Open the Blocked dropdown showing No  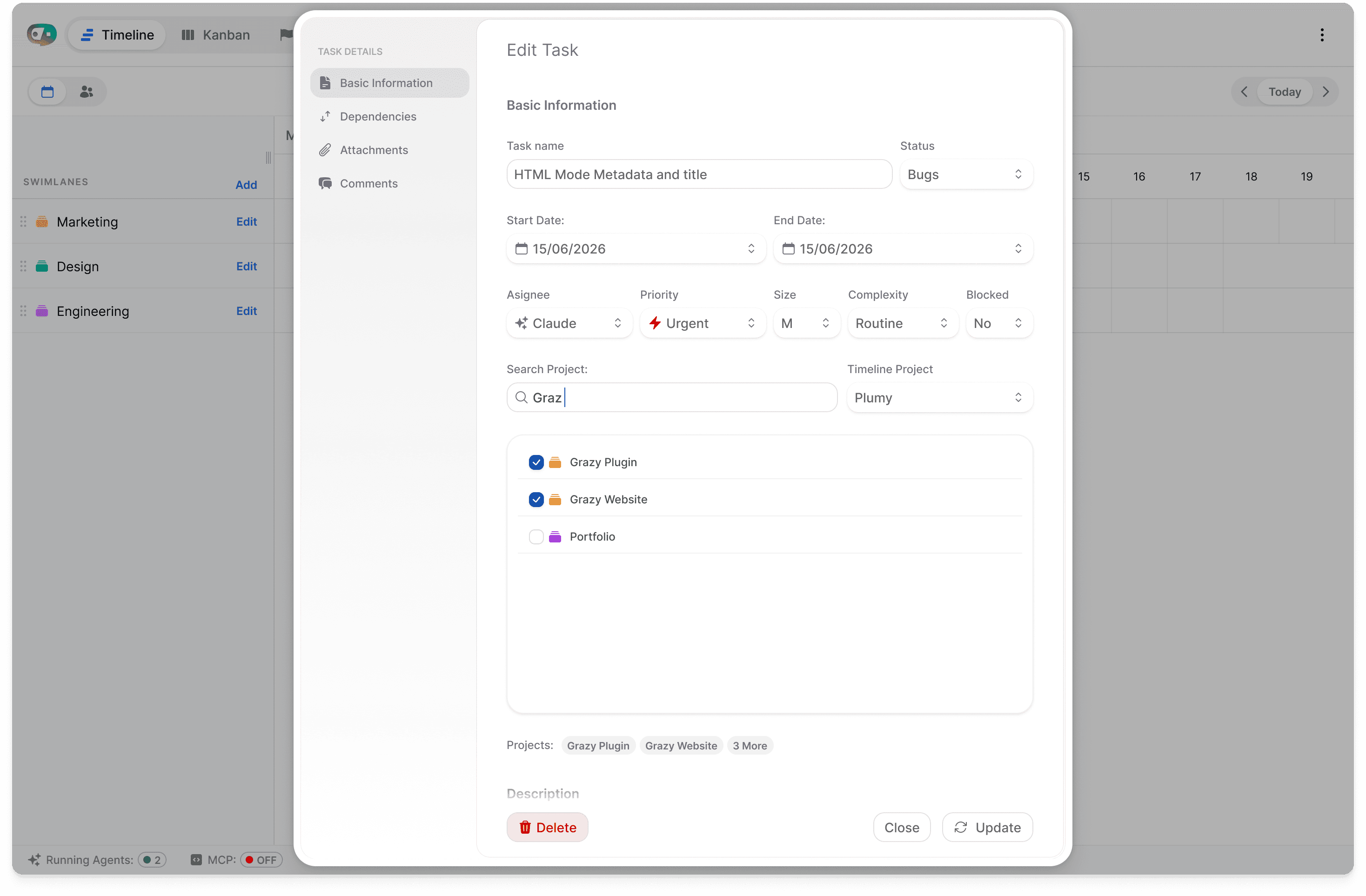coord(999,323)
